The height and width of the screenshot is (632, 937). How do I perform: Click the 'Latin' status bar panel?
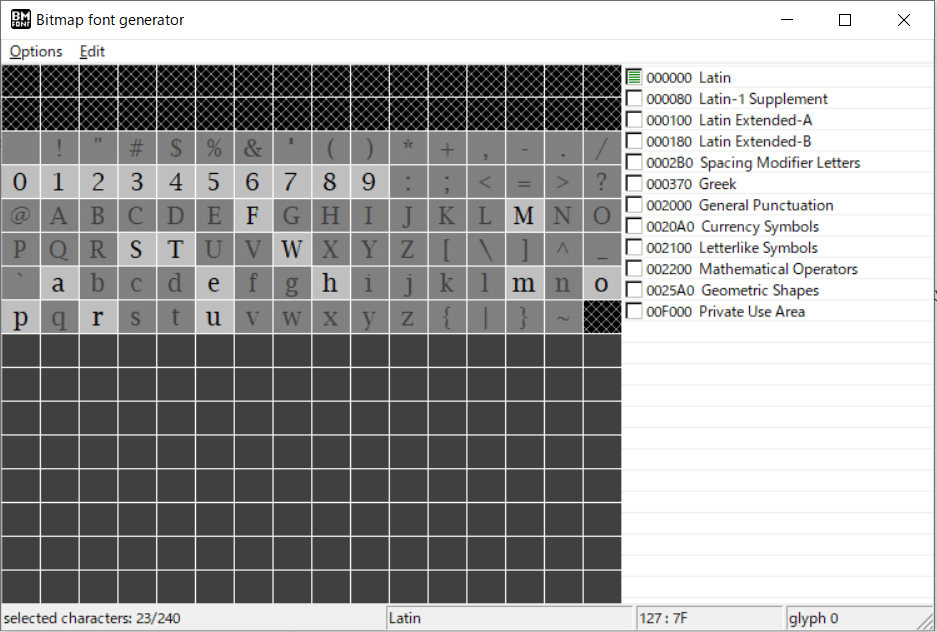[509, 618]
